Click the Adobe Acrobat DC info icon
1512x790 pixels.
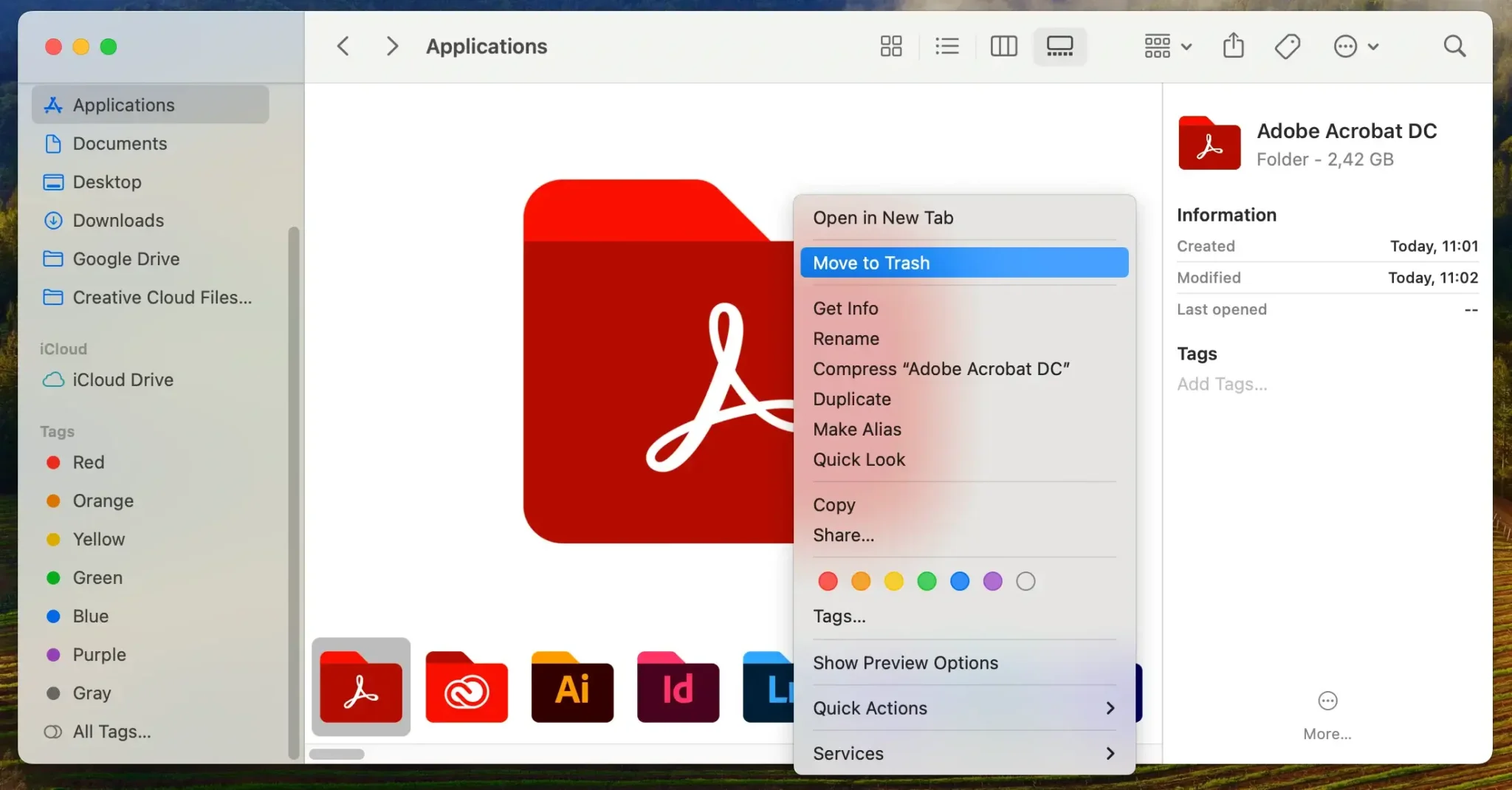coord(1209,143)
